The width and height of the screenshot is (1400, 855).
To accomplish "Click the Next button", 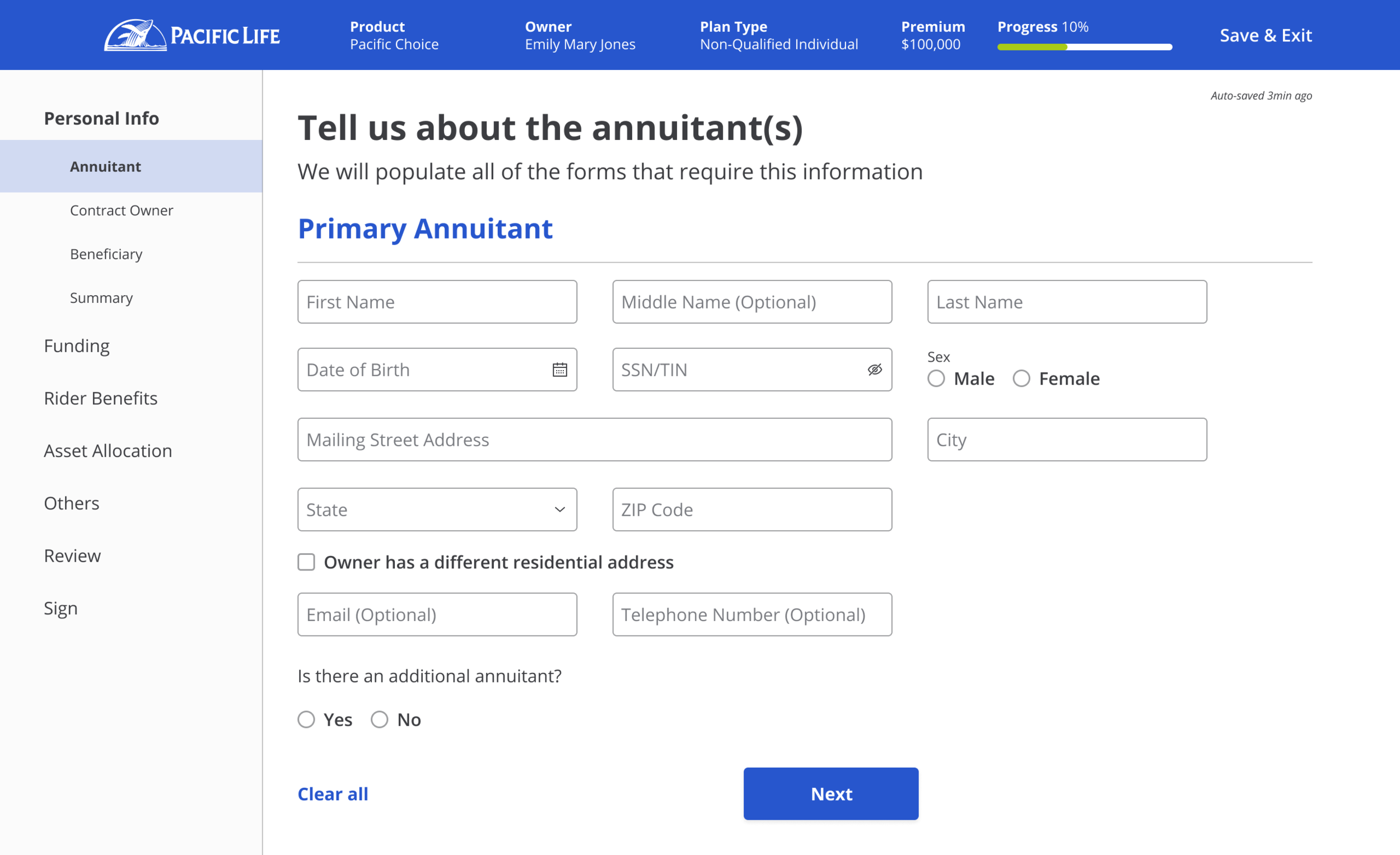I will [x=830, y=793].
